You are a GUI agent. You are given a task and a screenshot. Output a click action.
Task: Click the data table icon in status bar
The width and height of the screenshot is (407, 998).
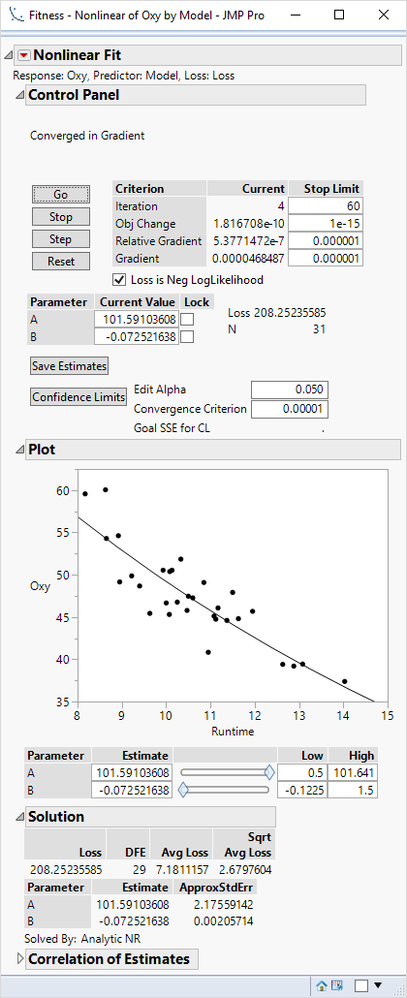coord(336,985)
